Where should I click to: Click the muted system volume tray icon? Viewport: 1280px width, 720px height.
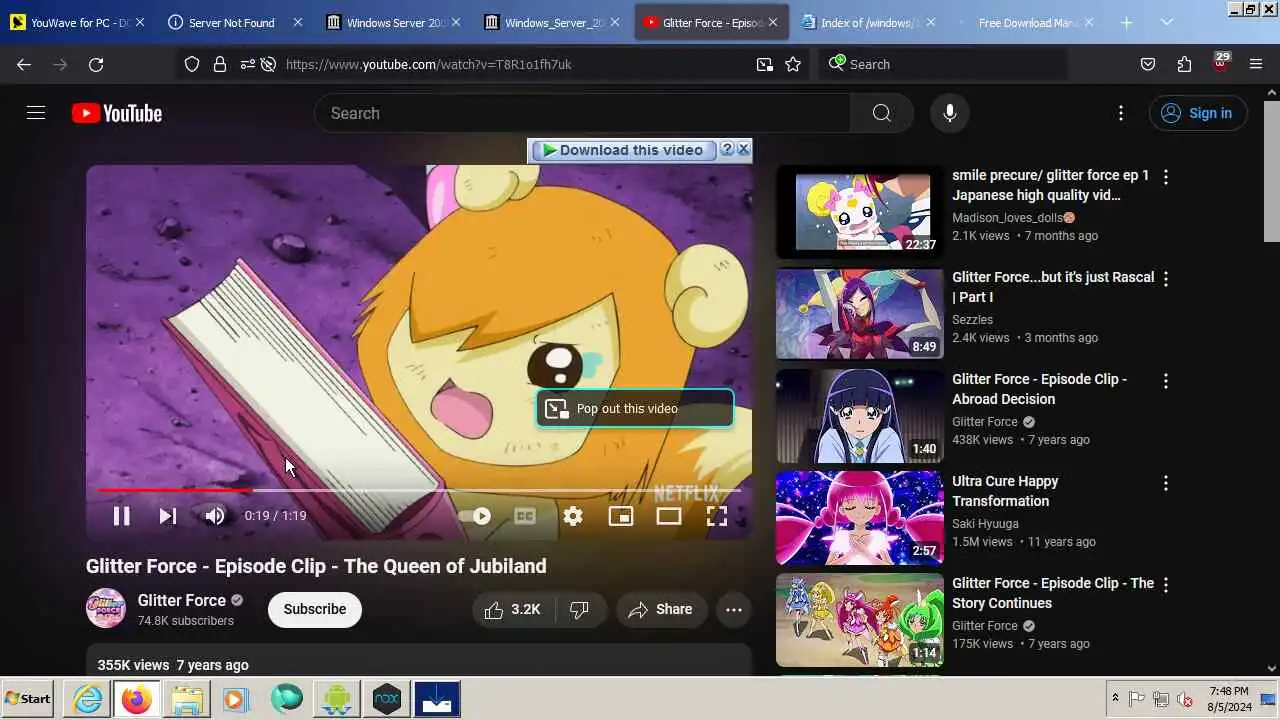coord(1184,699)
